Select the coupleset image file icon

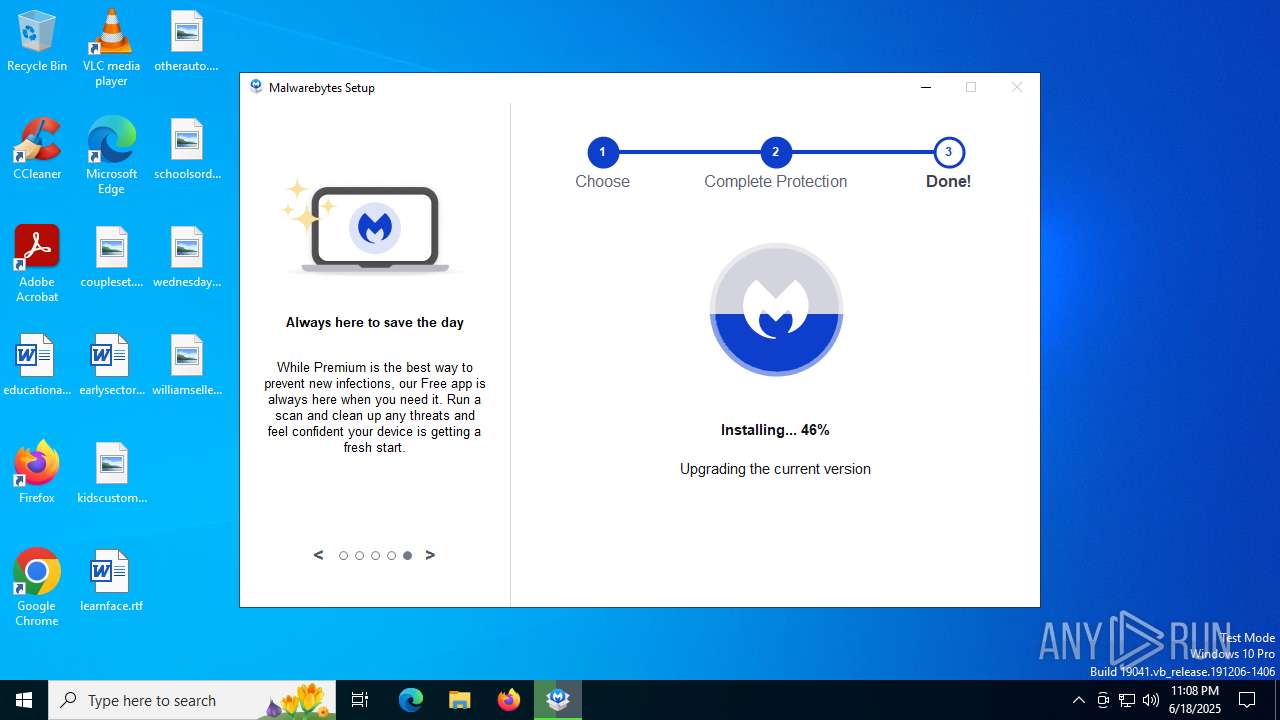111,257
